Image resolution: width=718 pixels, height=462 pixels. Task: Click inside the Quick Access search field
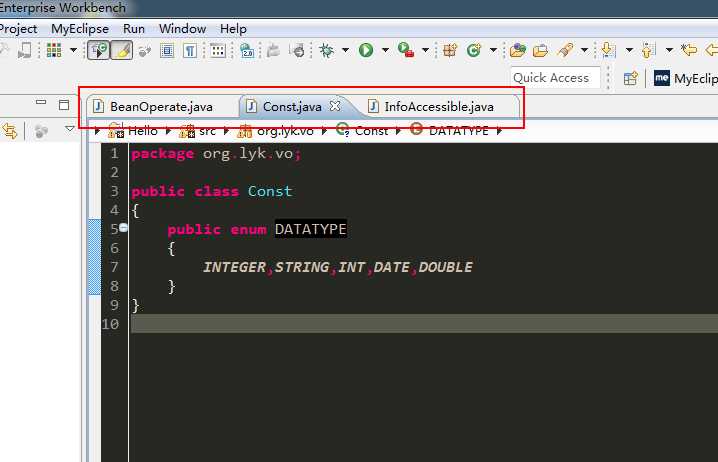click(555, 78)
